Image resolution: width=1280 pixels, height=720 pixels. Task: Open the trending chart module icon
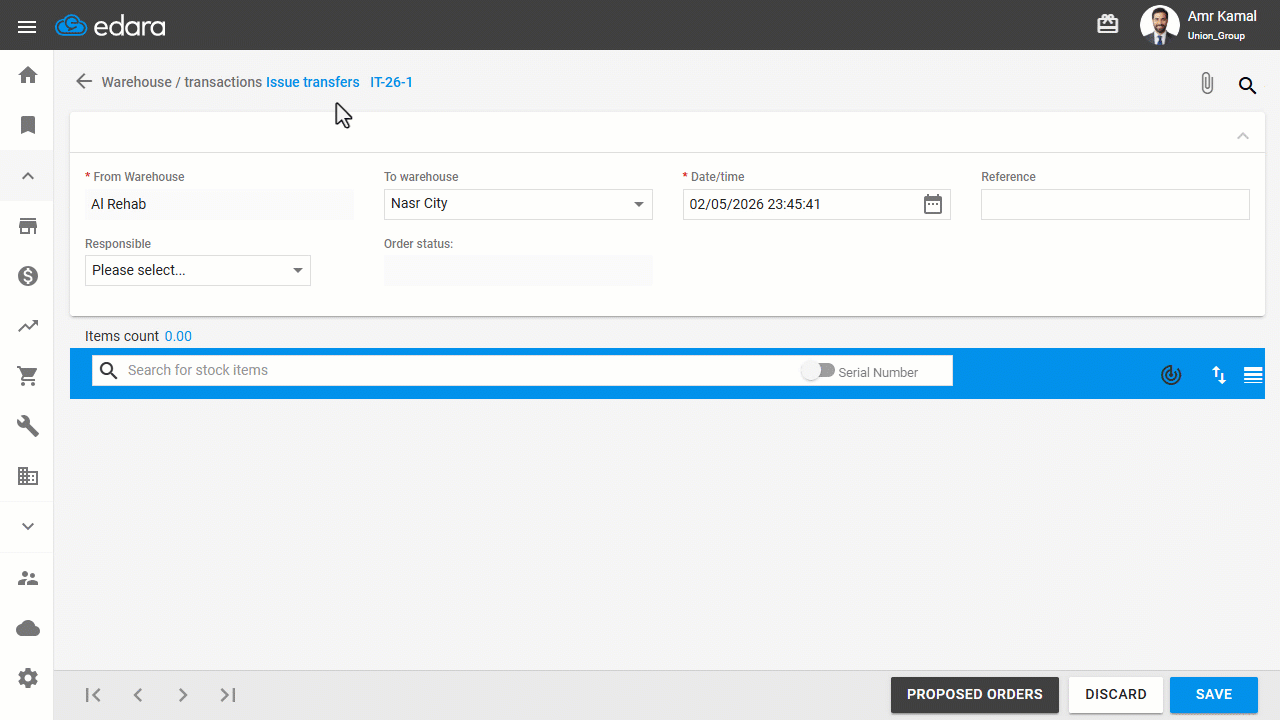pos(28,326)
